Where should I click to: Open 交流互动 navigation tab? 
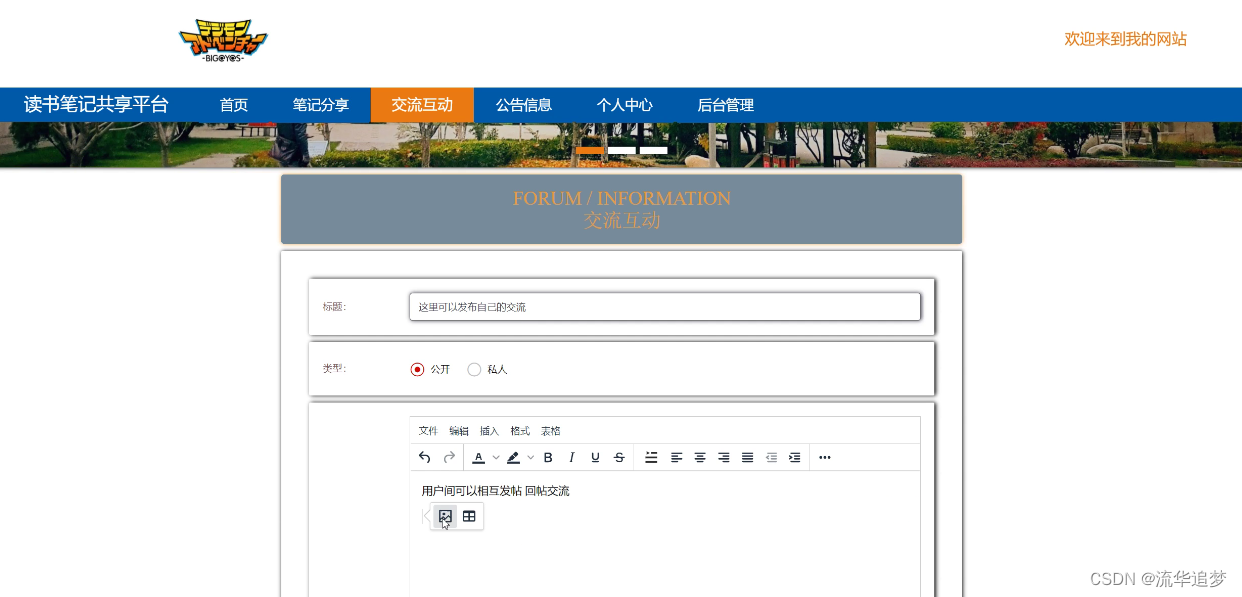422,105
